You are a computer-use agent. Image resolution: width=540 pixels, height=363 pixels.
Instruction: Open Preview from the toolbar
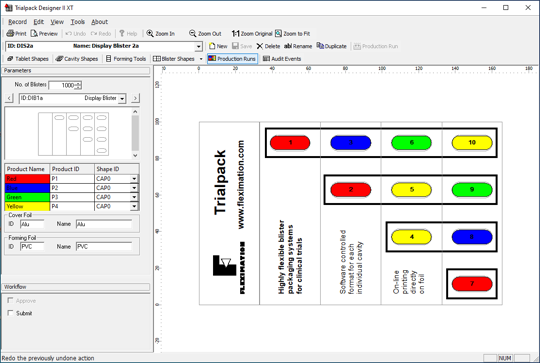pos(44,33)
